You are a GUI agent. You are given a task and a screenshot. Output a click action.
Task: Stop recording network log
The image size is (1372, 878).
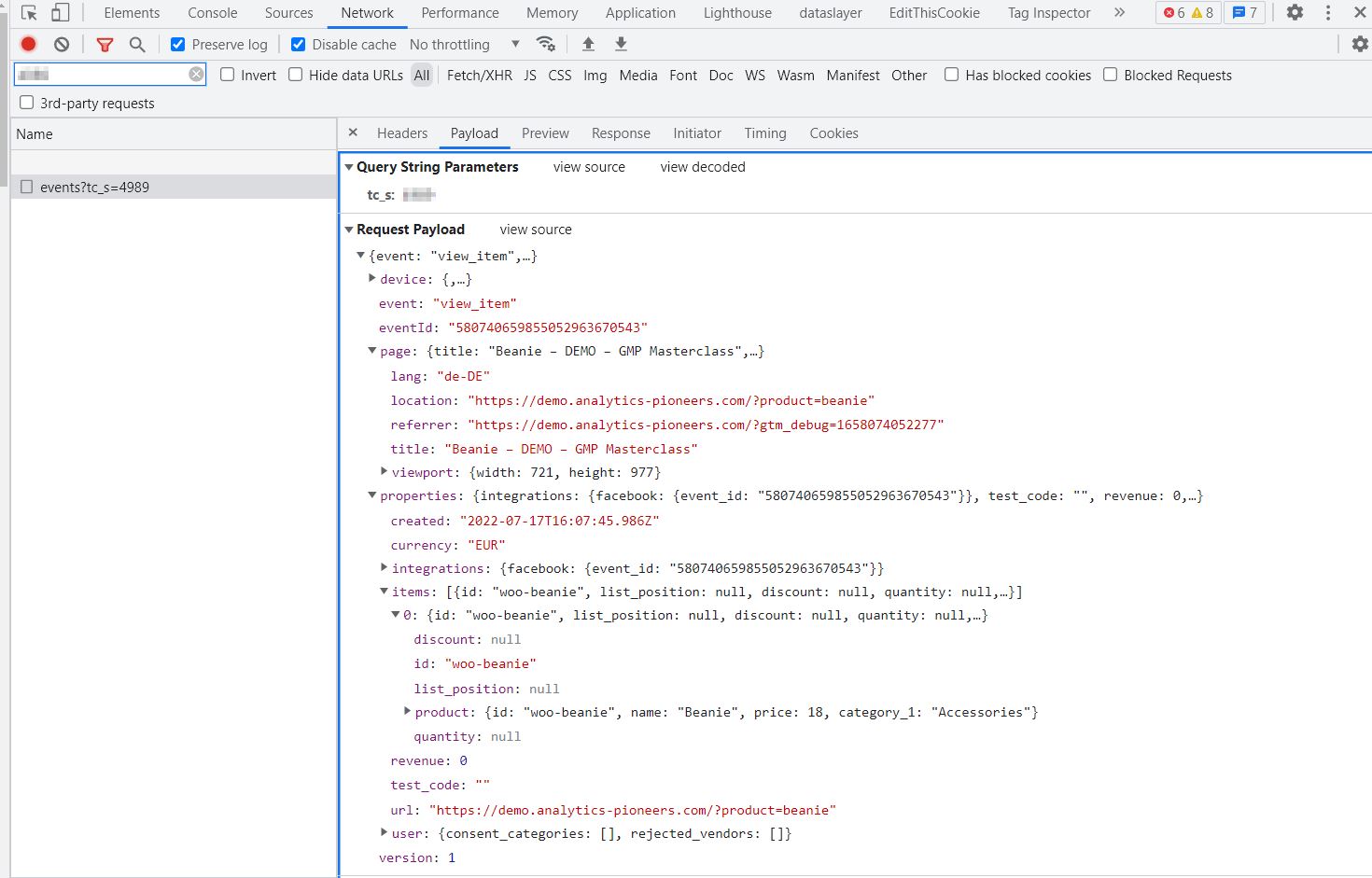(29, 44)
